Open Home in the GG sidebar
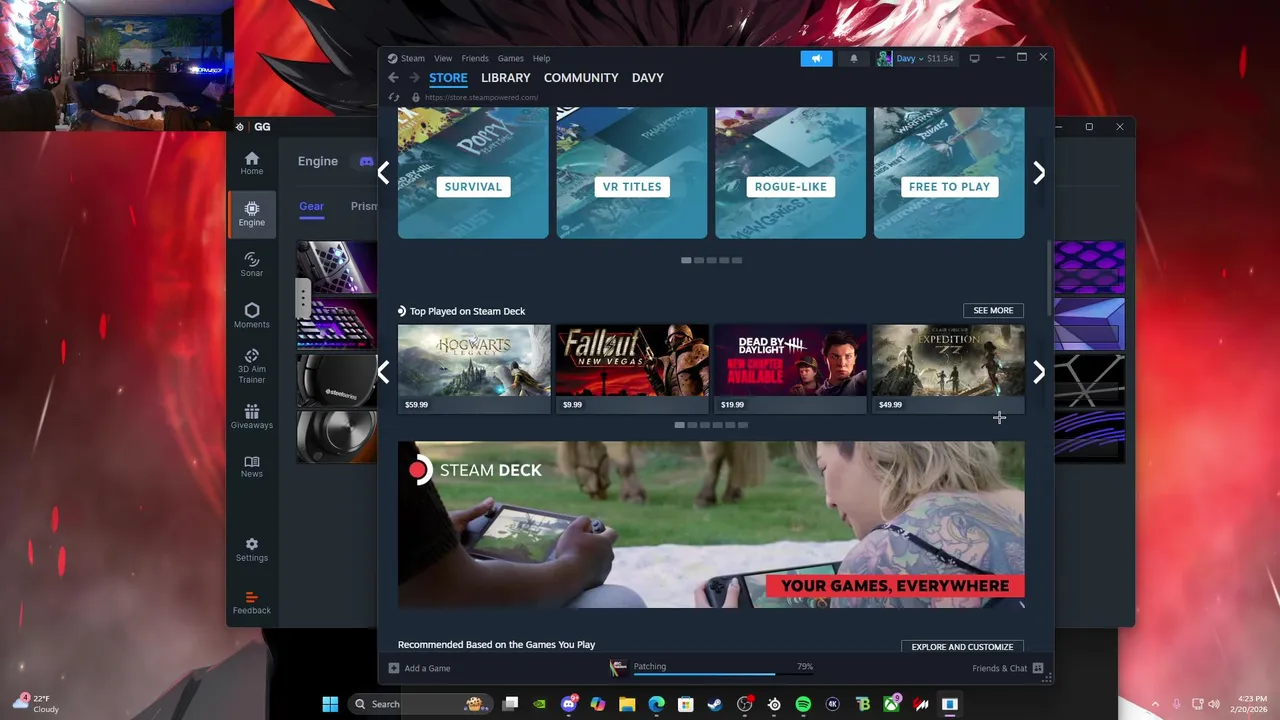The width and height of the screenshot is (1280, 720). pos(252,163)
